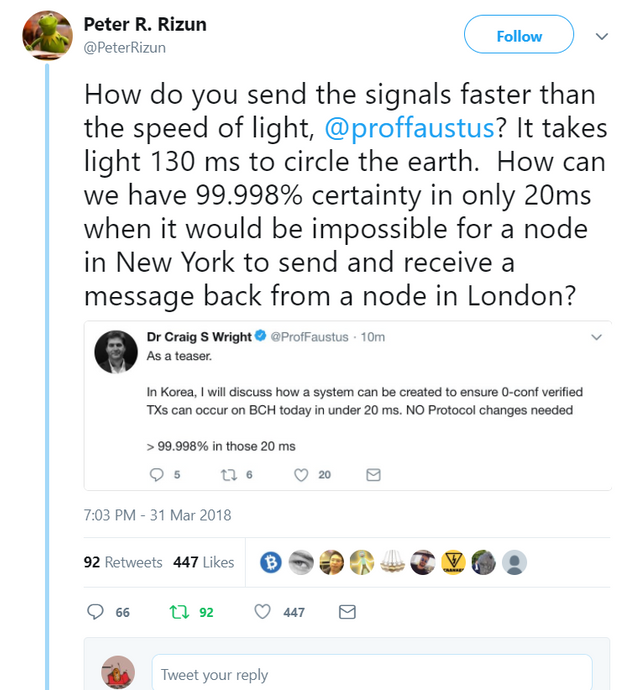Viewport: 640px width, 690px height.
Task: Click envelope icon in quoted tweet
Action: (373, 475)
